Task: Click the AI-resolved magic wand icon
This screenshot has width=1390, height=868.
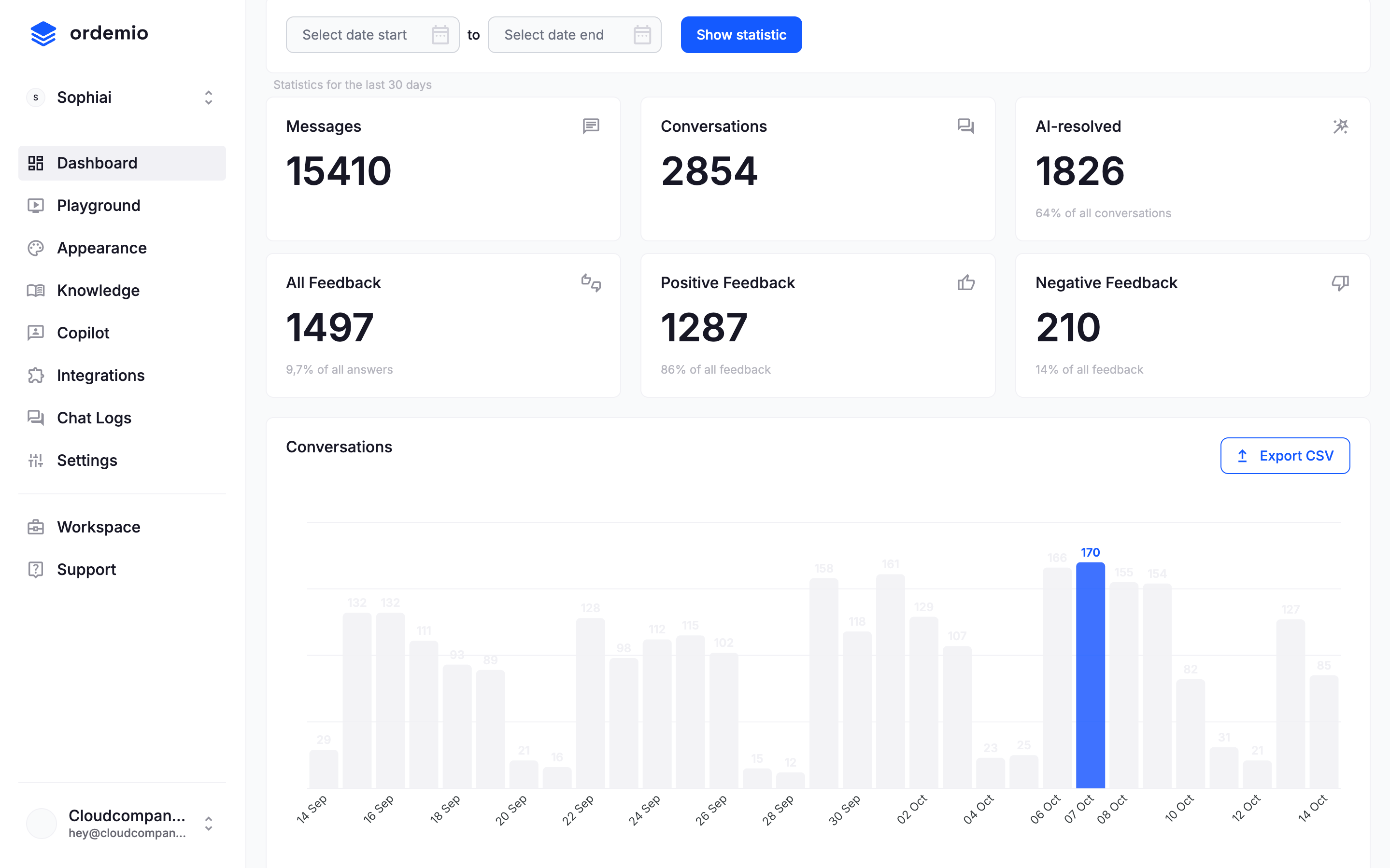Action: click(x=1340, y=126)
